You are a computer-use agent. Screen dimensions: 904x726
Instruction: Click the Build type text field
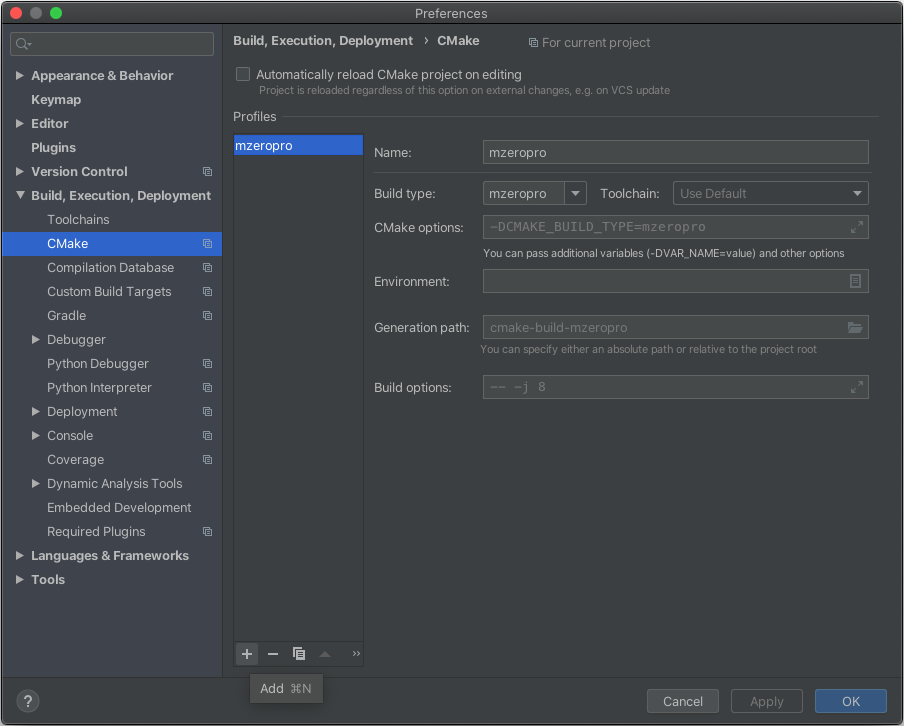click(523, 193)
